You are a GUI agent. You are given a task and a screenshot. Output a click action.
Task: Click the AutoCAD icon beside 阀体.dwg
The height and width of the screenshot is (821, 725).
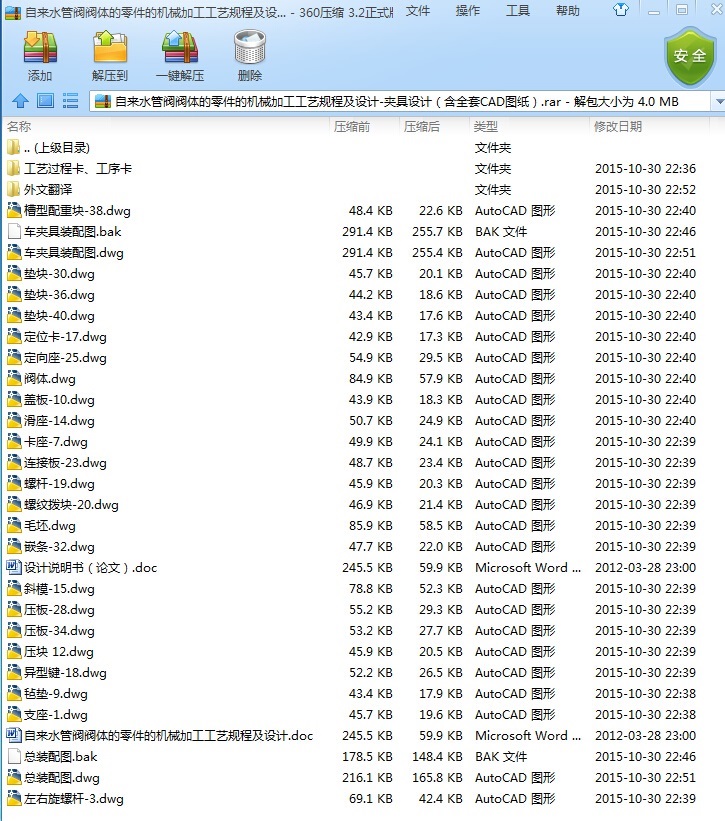point(14,378)
